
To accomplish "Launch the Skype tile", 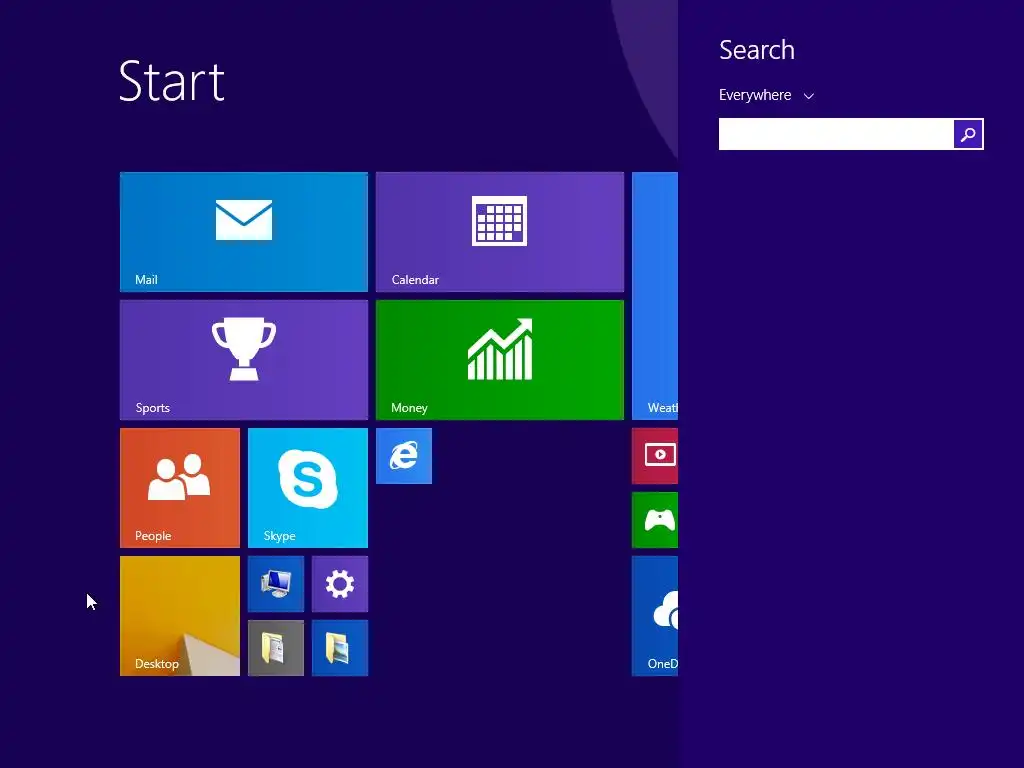I will tap(308, 488).
